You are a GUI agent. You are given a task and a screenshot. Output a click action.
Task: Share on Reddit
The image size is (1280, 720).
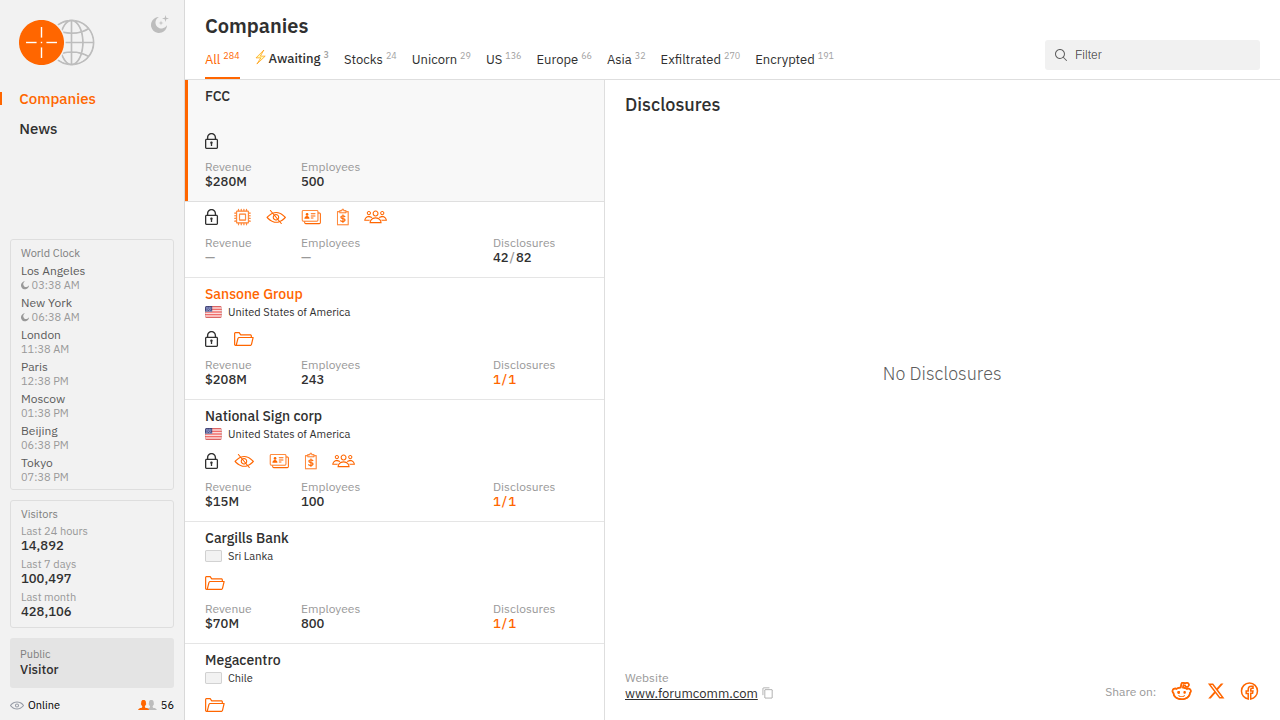(x=1182, y=691)
